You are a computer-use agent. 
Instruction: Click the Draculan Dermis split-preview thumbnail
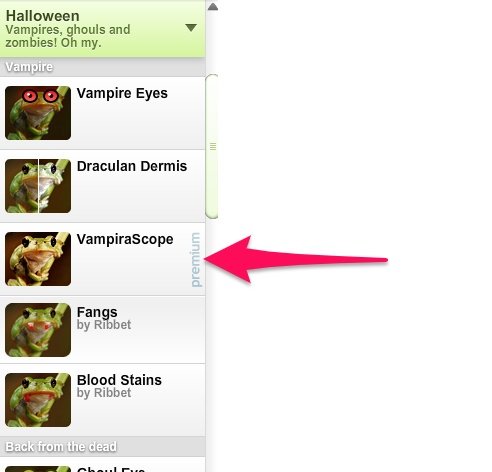38,186
